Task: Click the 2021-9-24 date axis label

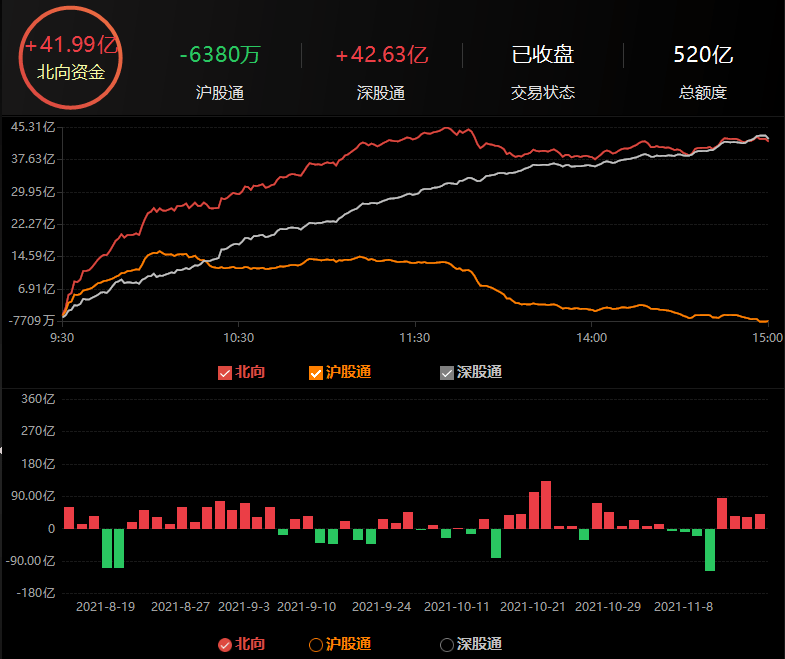Action: 384,606
